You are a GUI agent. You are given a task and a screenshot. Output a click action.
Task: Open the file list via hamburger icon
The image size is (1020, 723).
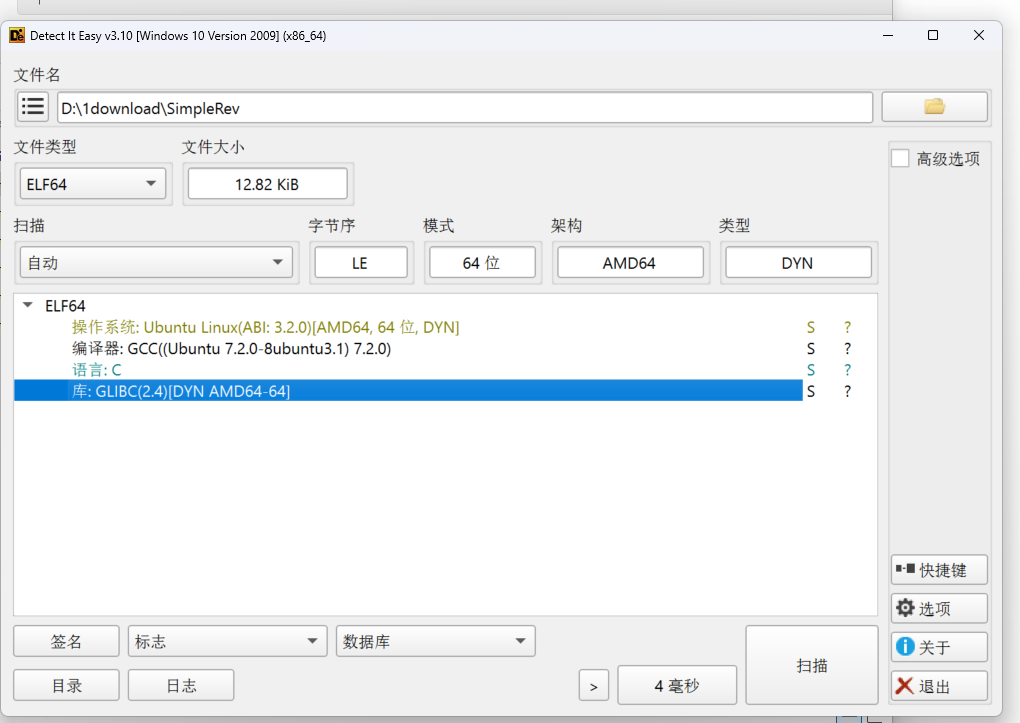click(x=32, y=106)
